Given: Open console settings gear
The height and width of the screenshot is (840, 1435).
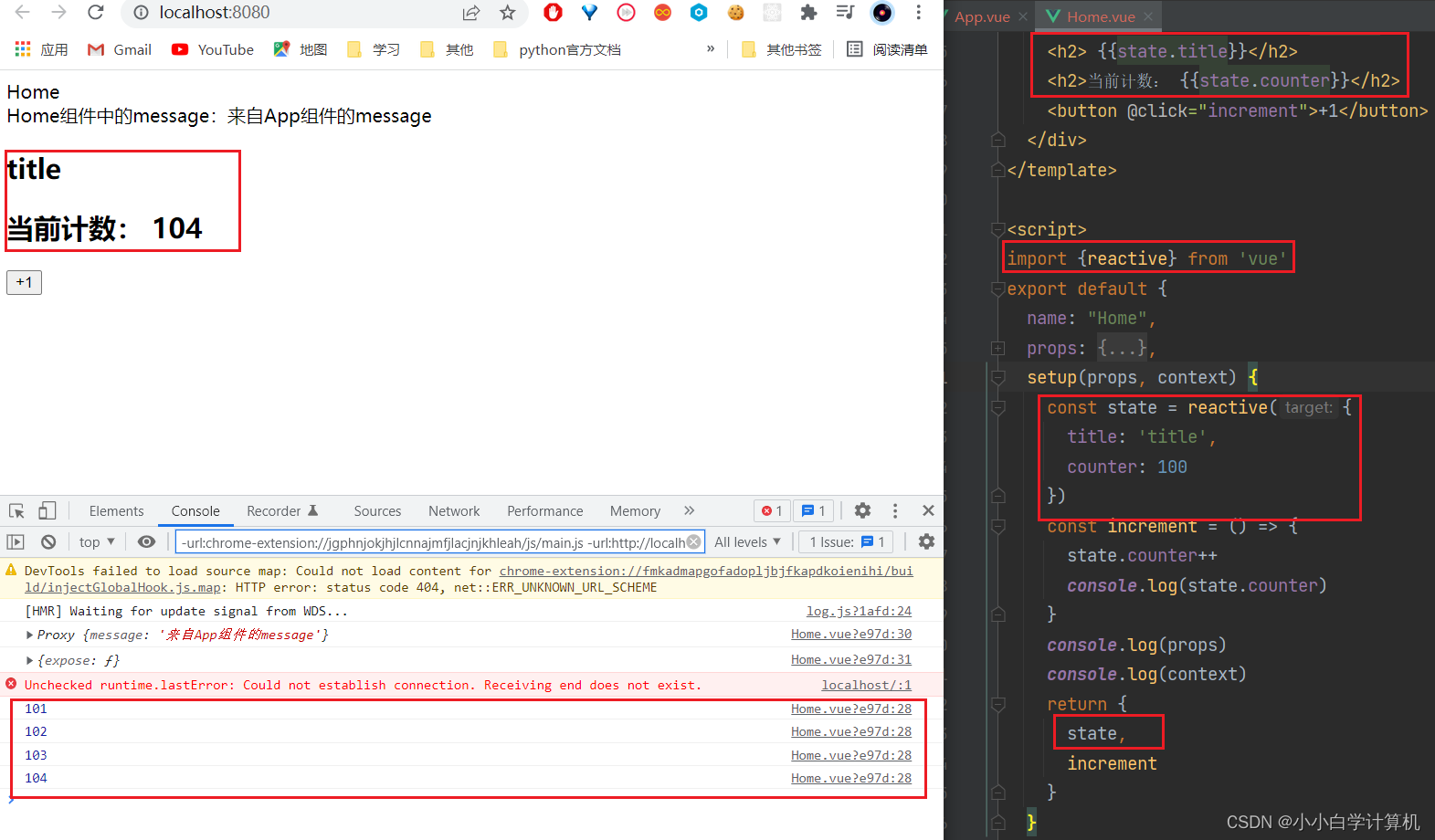Looking at the screenshot, I should pyautogui.click(x=926, y=541).
